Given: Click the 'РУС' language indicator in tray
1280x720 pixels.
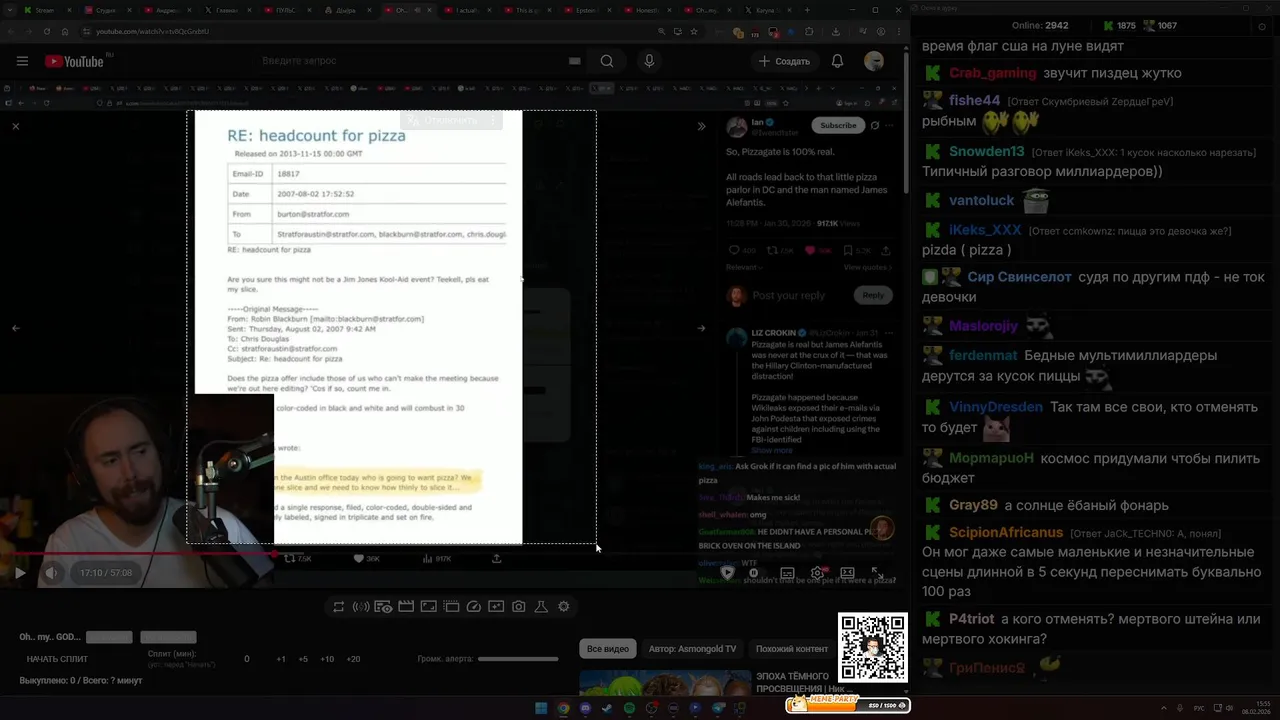Looking at the screenshot, I should [x=1199, y=708].
